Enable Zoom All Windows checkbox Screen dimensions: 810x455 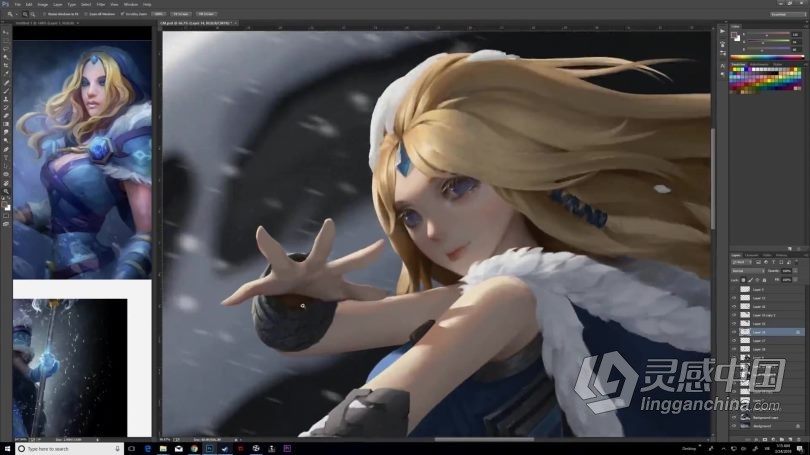[86, 14]
